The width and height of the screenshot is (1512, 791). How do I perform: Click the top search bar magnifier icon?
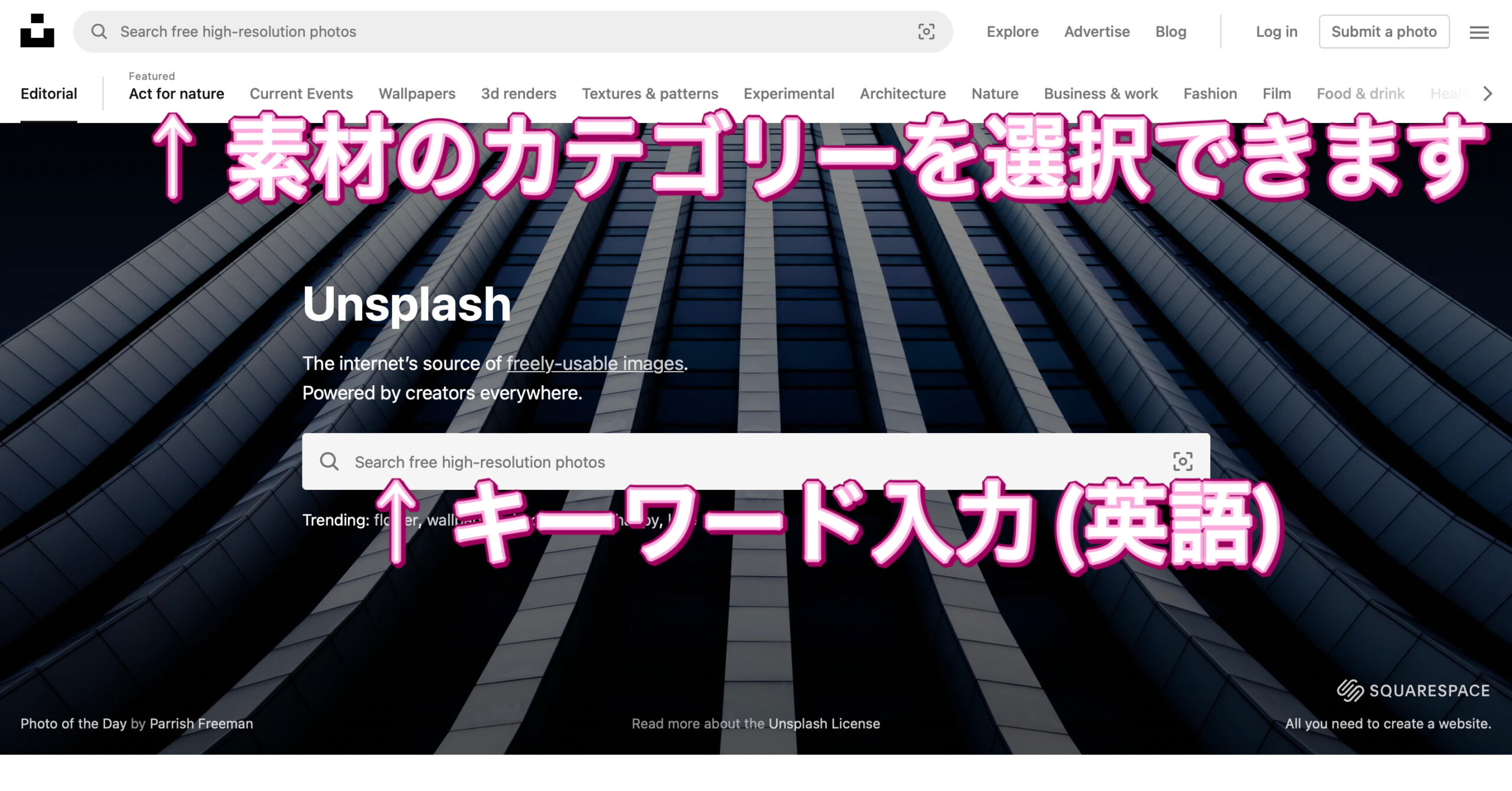point(99,31)
